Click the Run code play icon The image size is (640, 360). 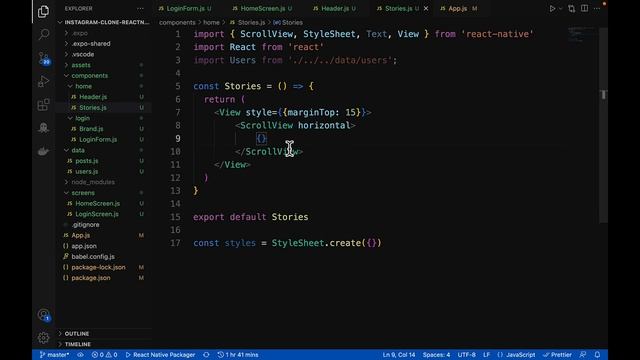pyautogui.click(x=552, y=9)
